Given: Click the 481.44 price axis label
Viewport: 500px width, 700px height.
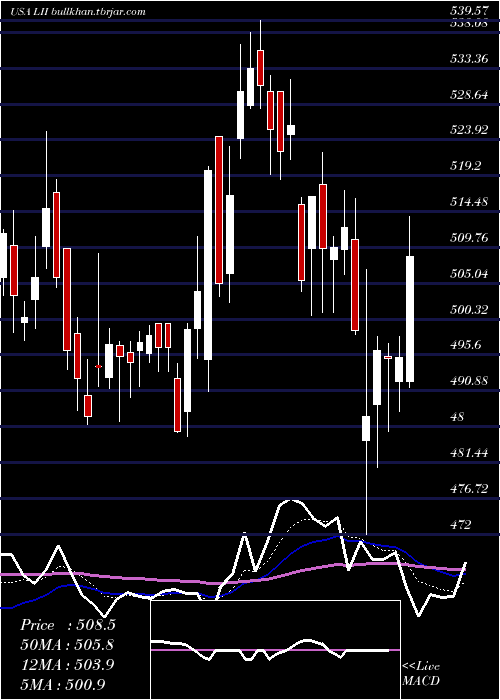Looking at the screenshot, I should tap(469, 453).
